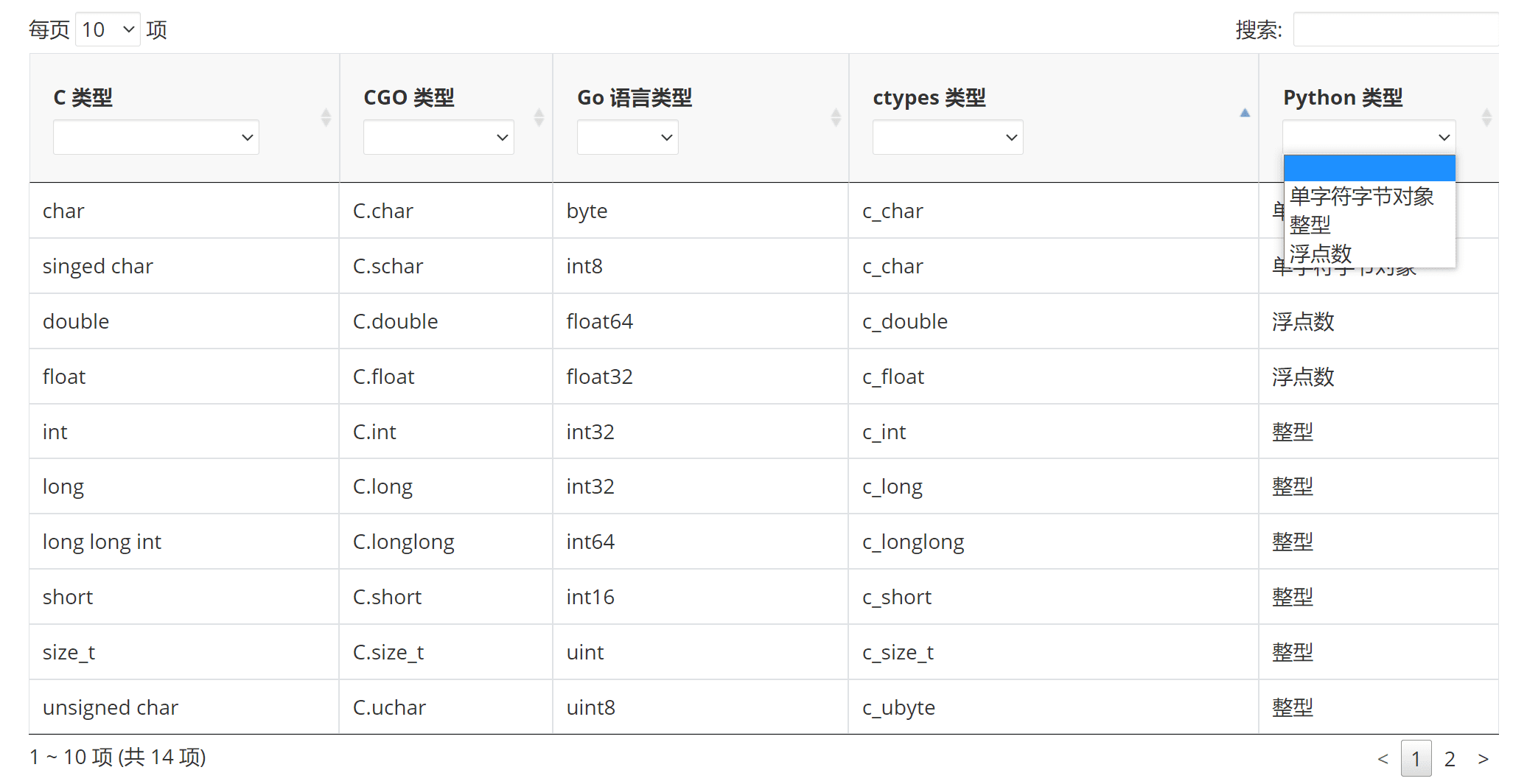Go to page 2 of results

pyautogui.click(x=1450, y=758)
